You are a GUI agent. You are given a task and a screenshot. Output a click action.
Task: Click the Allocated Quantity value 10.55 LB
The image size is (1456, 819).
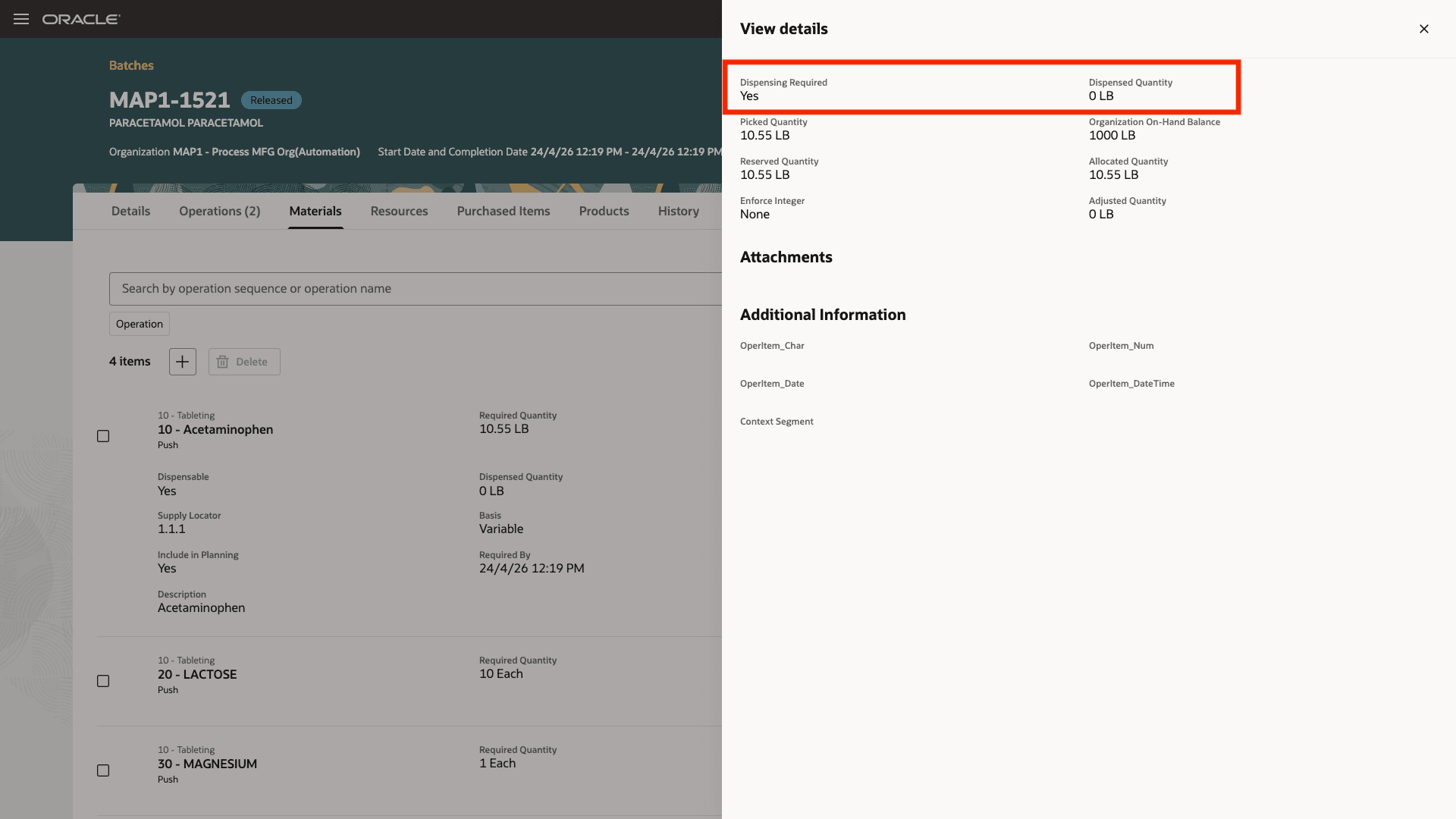pos(1114,174)
